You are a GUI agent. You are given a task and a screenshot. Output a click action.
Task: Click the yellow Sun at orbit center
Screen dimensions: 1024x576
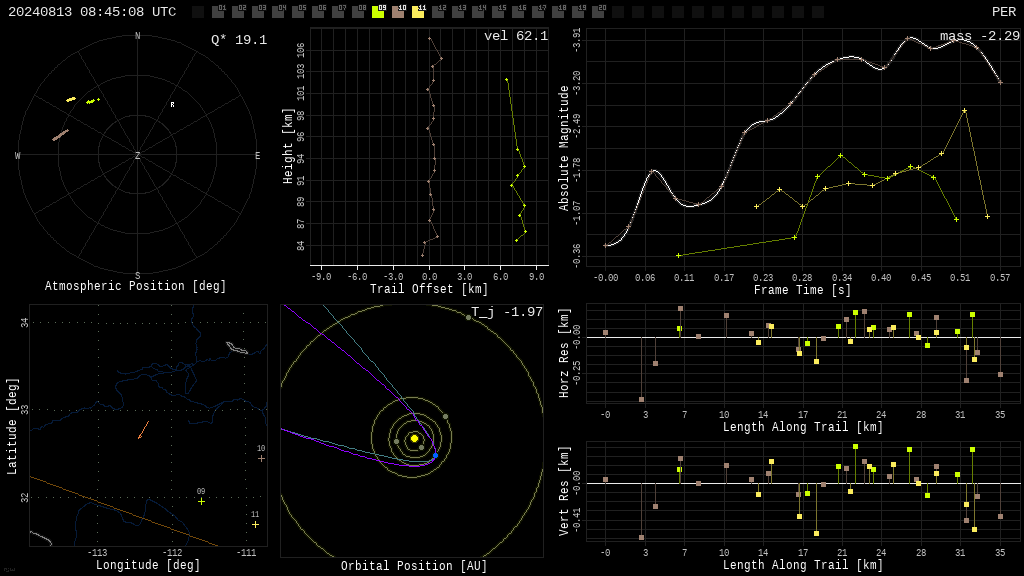tap(414, 438)
